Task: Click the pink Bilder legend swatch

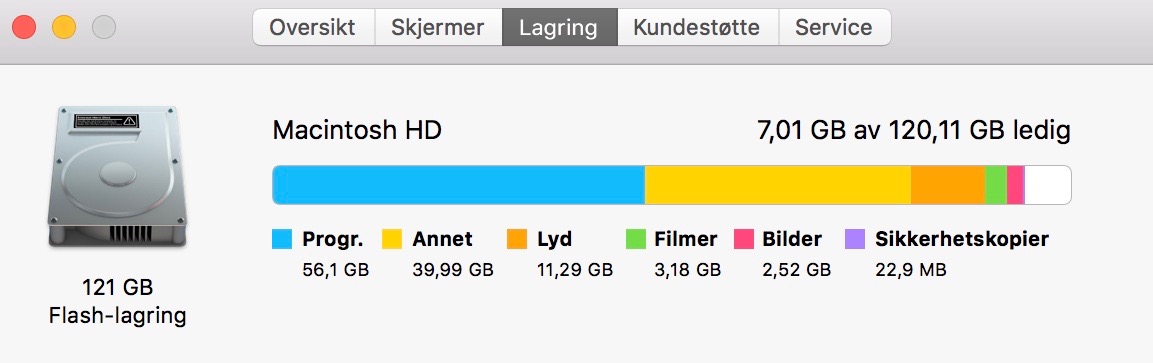Action: click(744, 239)
